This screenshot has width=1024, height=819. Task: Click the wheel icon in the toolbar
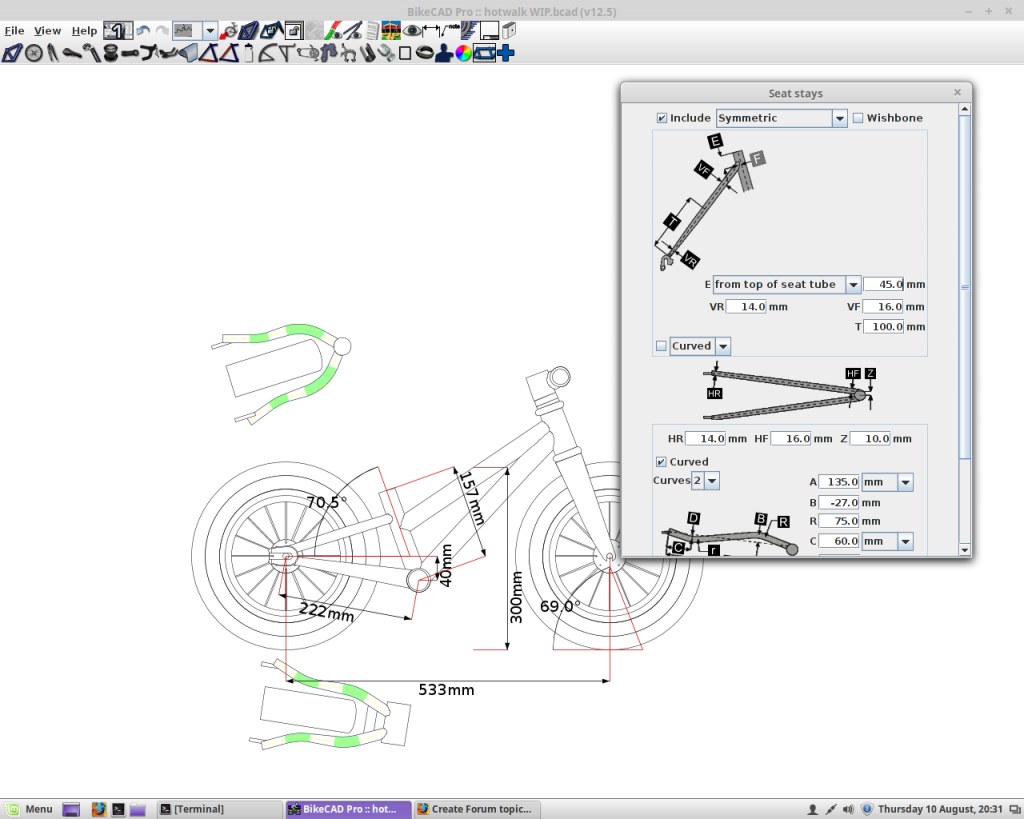(x=34, y=53)
